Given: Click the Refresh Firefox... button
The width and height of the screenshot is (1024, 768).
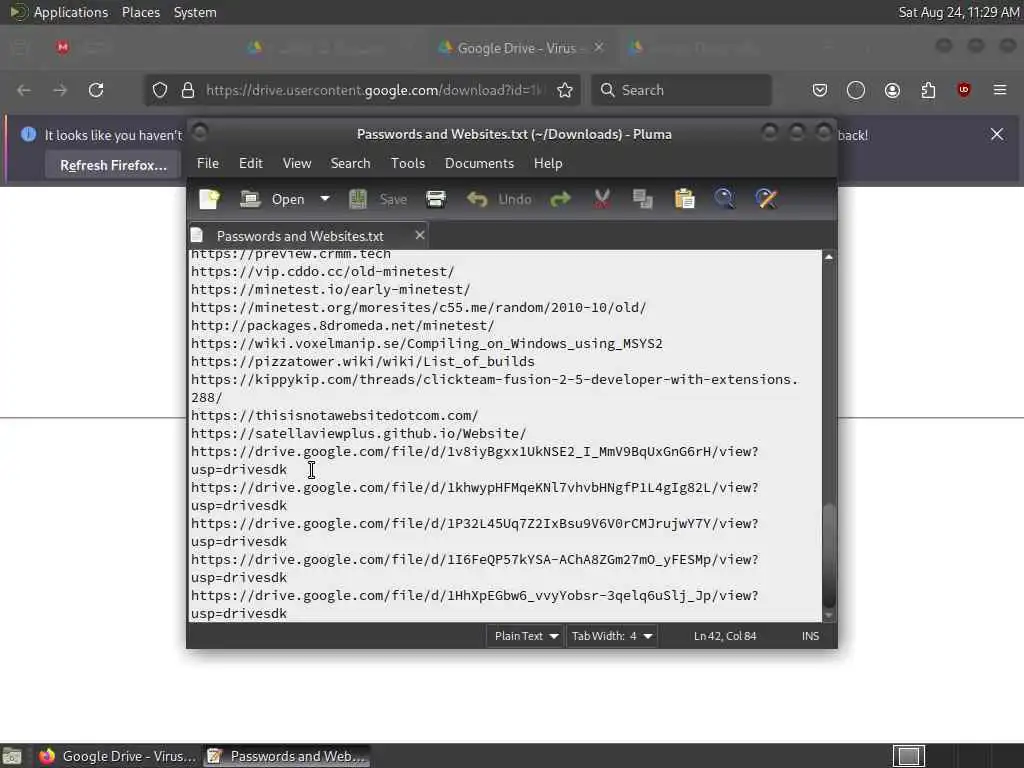Looking at the screenshot, I should click(113, 165).
